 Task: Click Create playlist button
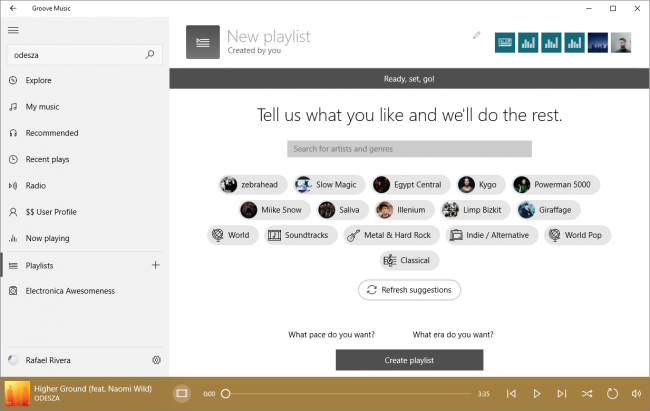pos(409,360)
